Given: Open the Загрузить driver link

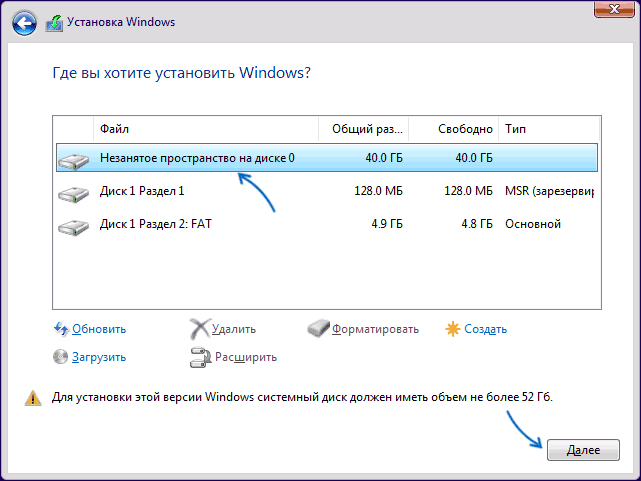Looking at the screenshot, I should (x=99, y=357).
